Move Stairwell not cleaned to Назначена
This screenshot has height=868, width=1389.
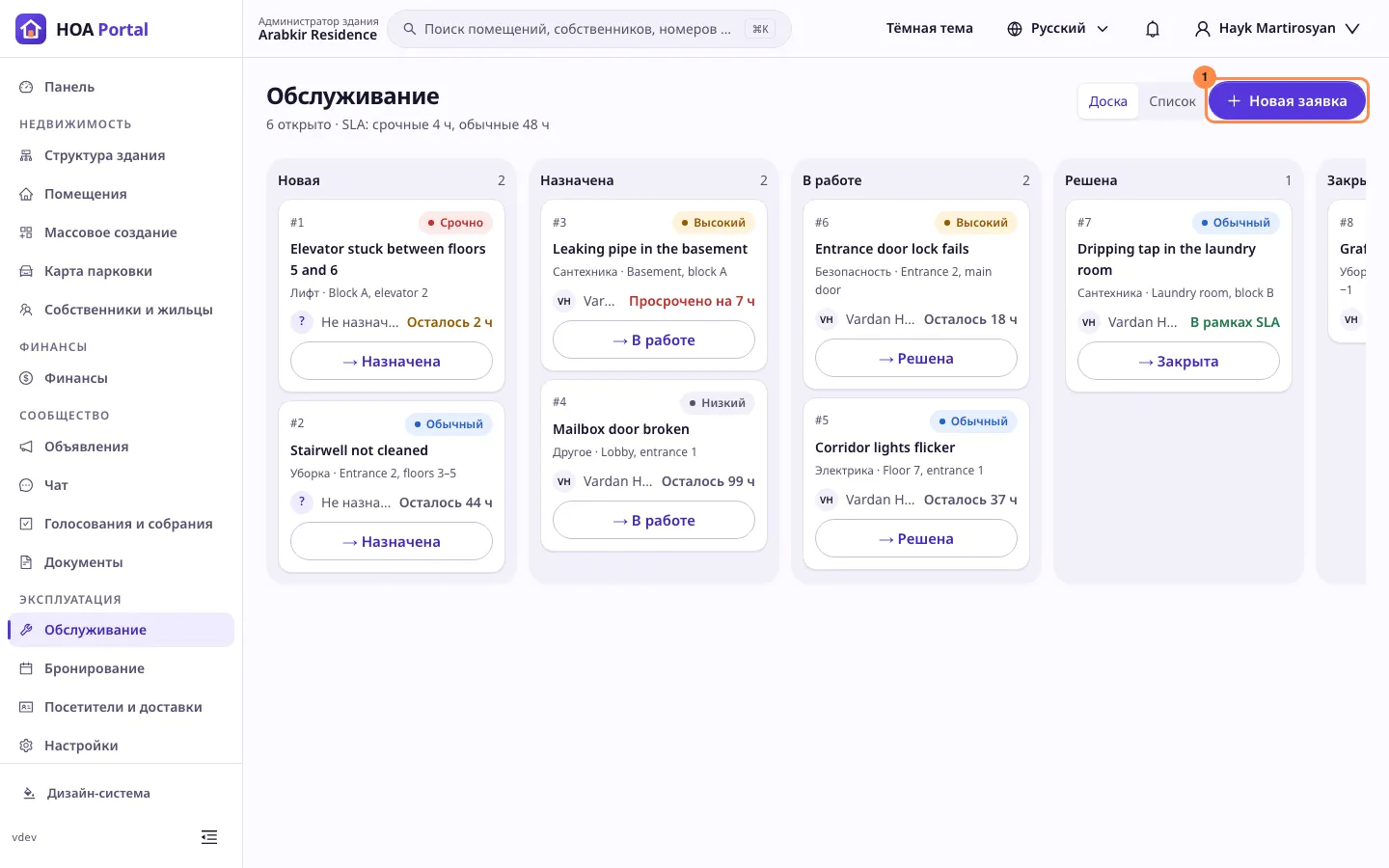(392, 542)
